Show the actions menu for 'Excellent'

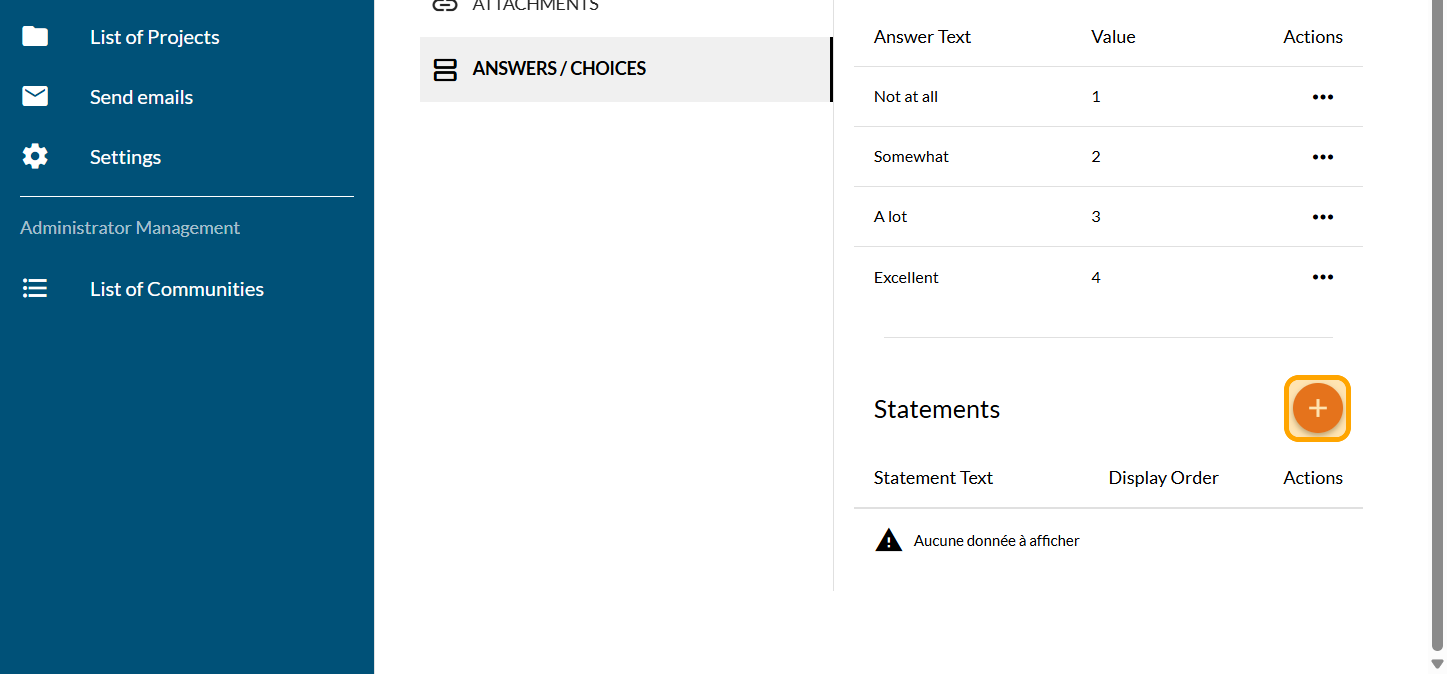coord(1322,277)
